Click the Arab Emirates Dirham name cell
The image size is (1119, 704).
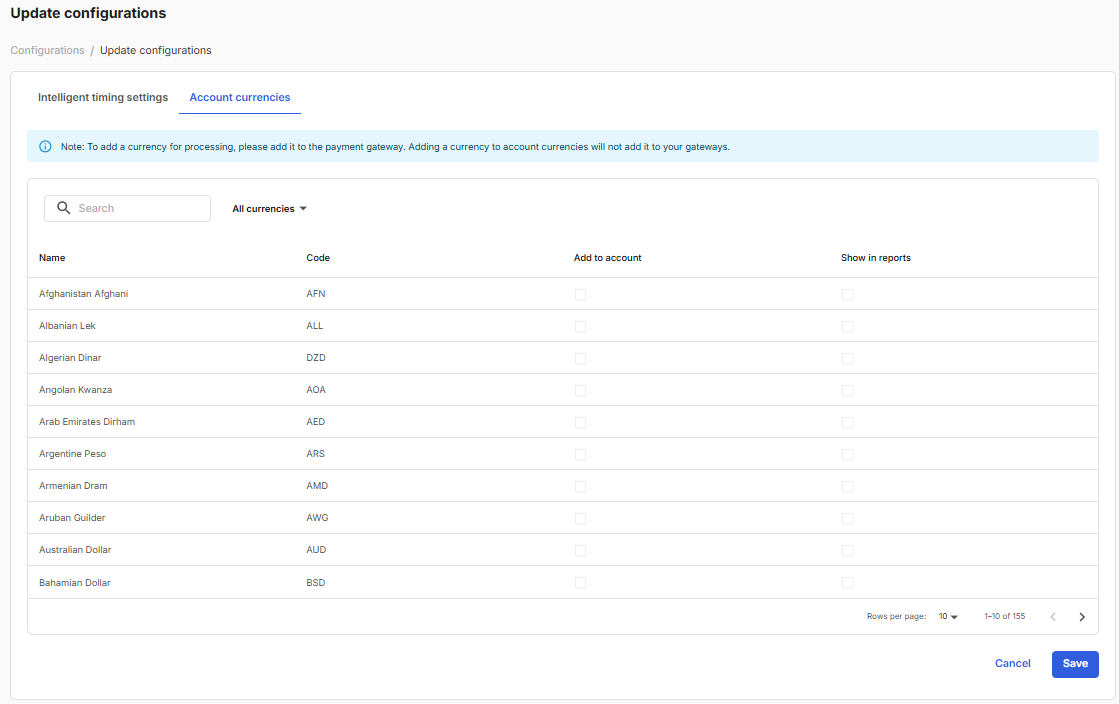87,422
